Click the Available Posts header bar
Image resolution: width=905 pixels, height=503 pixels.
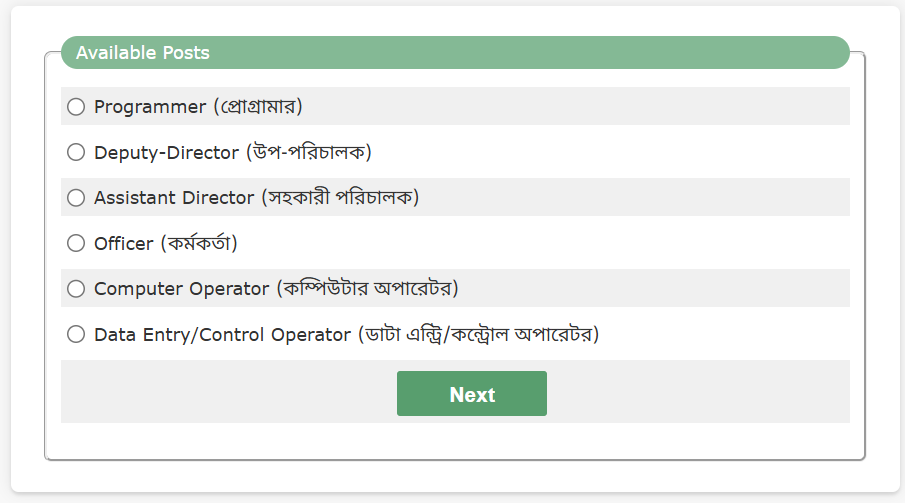click(455, 53)
